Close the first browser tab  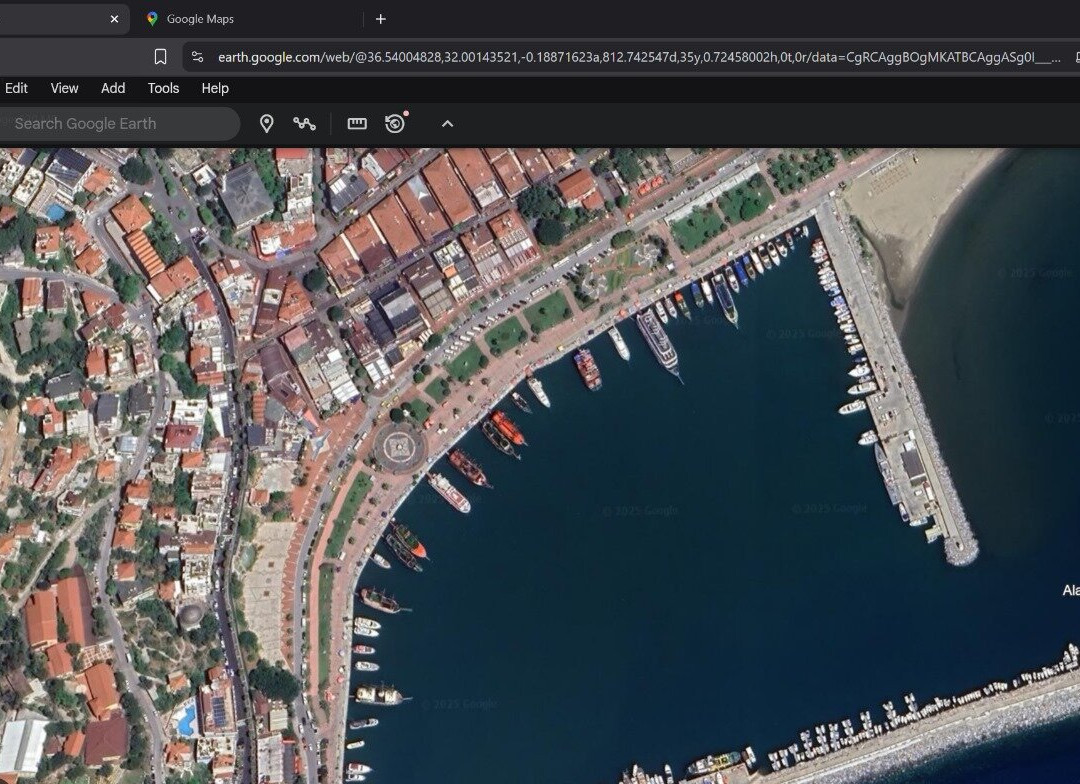pos(114,19)
